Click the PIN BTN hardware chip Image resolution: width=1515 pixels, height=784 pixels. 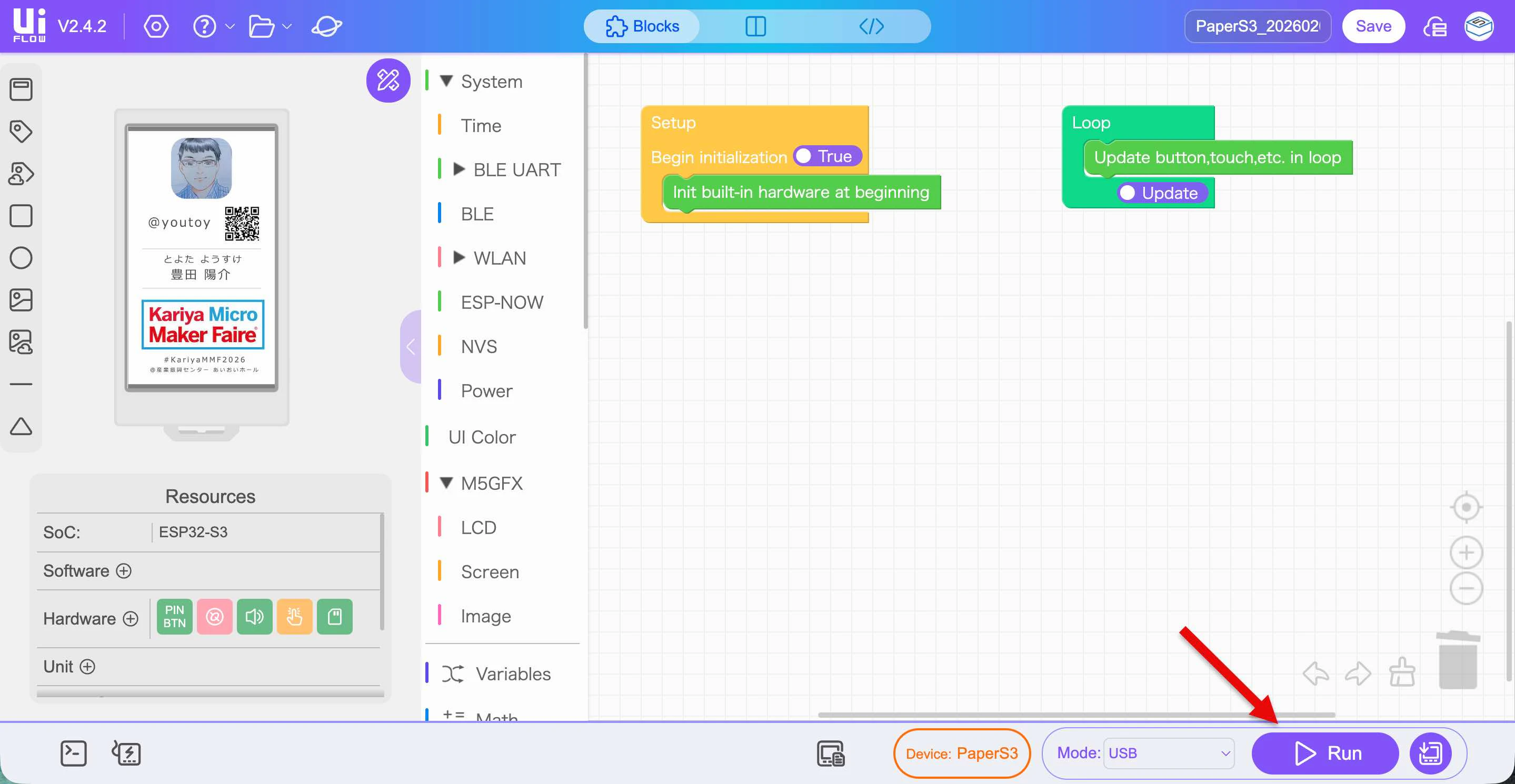175,617
